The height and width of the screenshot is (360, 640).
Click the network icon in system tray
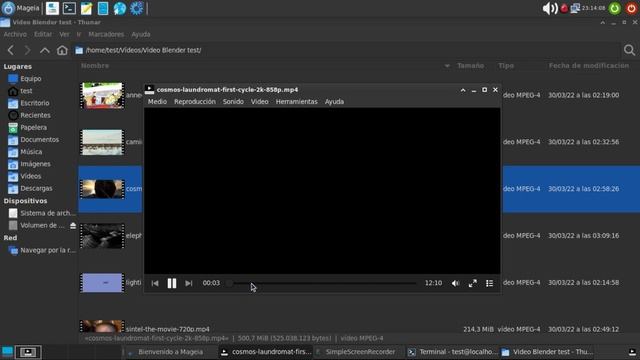tap(575, 8)
